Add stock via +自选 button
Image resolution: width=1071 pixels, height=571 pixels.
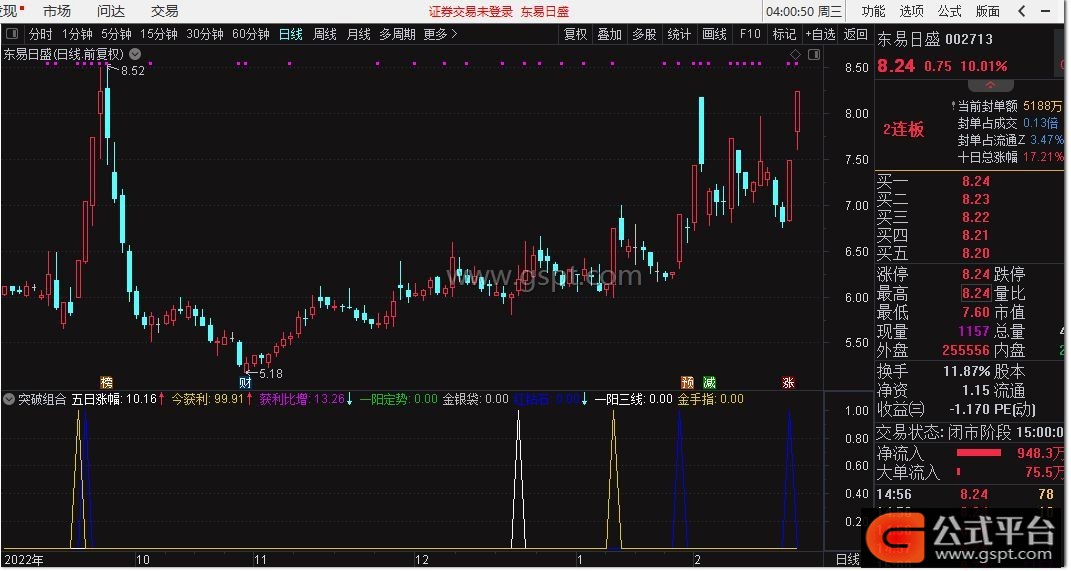820,34
